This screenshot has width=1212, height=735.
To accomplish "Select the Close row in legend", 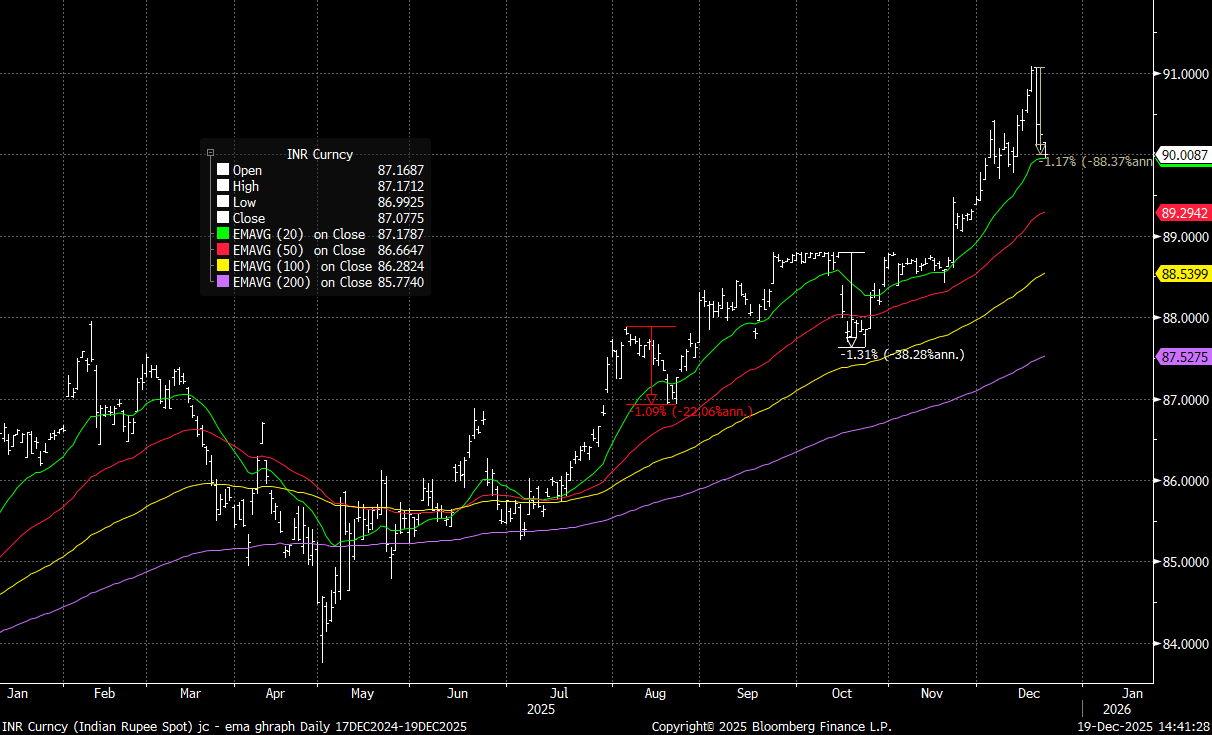I will (x=249, y=219).
